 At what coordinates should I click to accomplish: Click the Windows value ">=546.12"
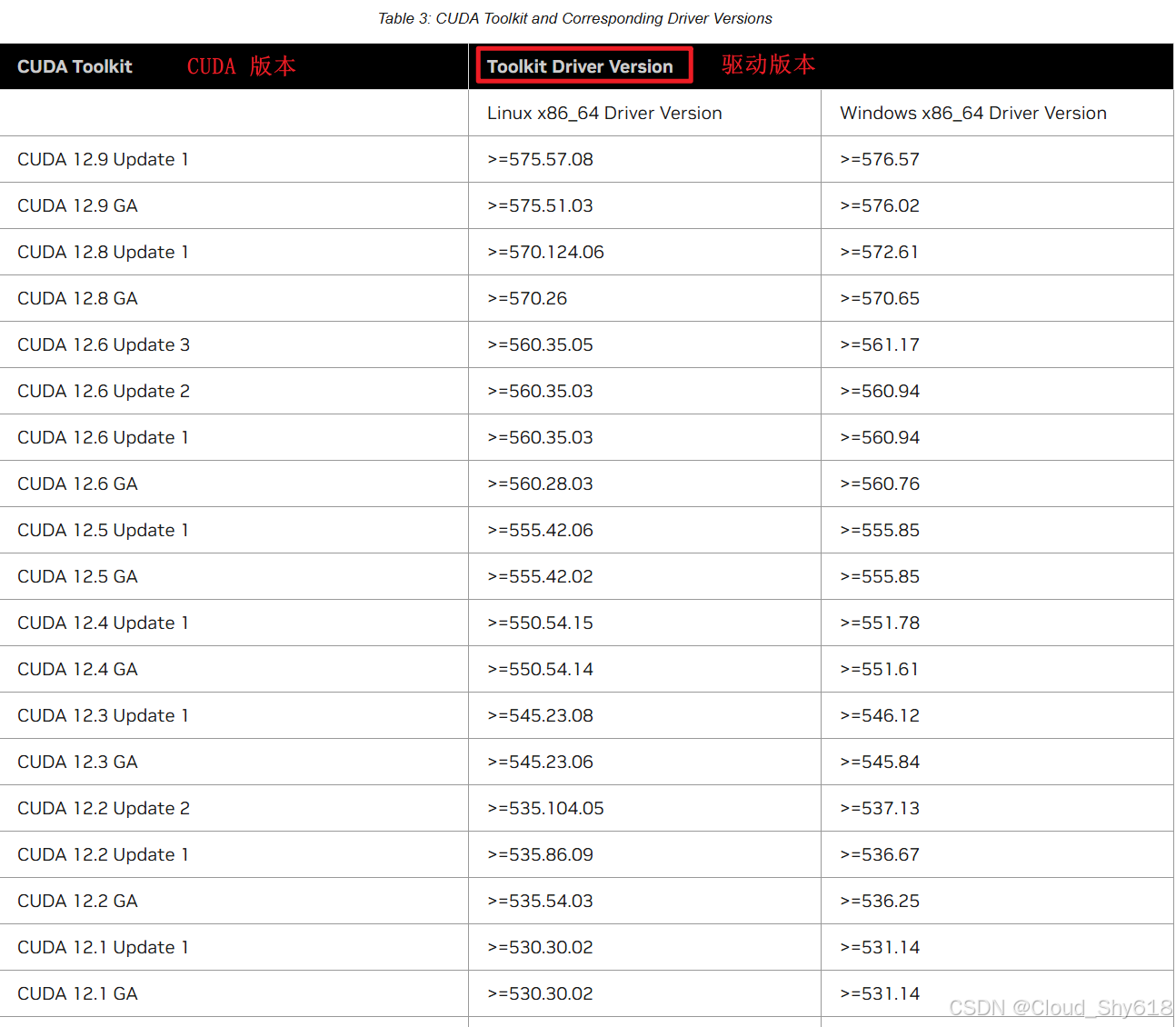tap(880, 715)
